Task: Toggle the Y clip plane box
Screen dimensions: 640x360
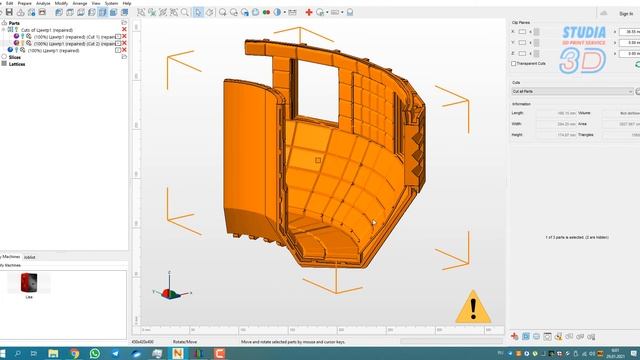Action: click(522, 42)
